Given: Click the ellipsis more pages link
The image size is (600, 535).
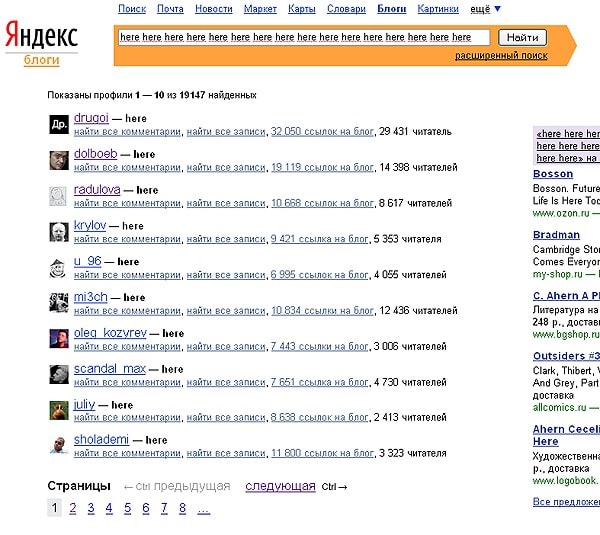Looking at the screenshot, I should click(204, 509).
